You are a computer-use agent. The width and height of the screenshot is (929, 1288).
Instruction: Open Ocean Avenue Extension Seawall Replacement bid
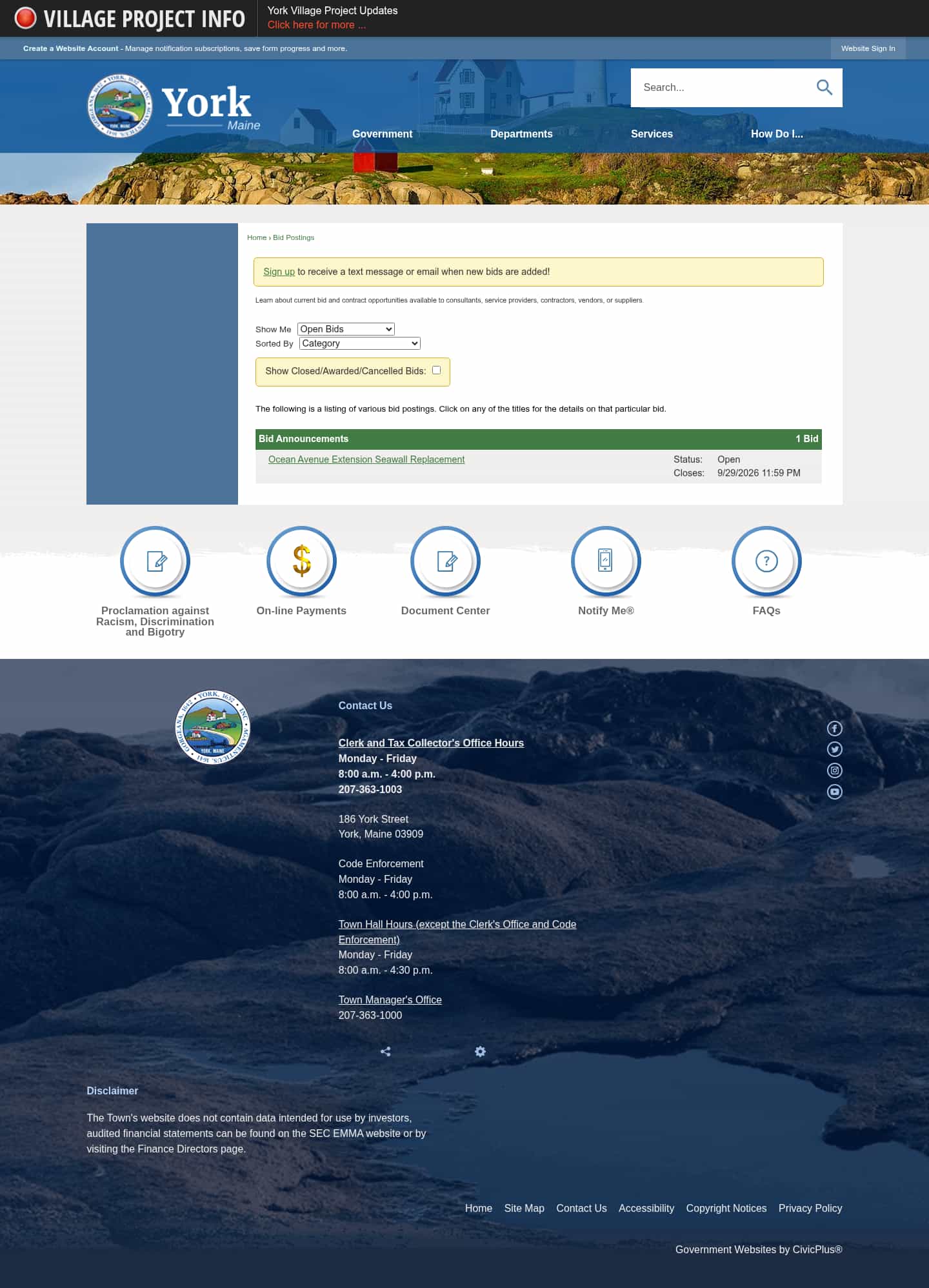[366, 459]
